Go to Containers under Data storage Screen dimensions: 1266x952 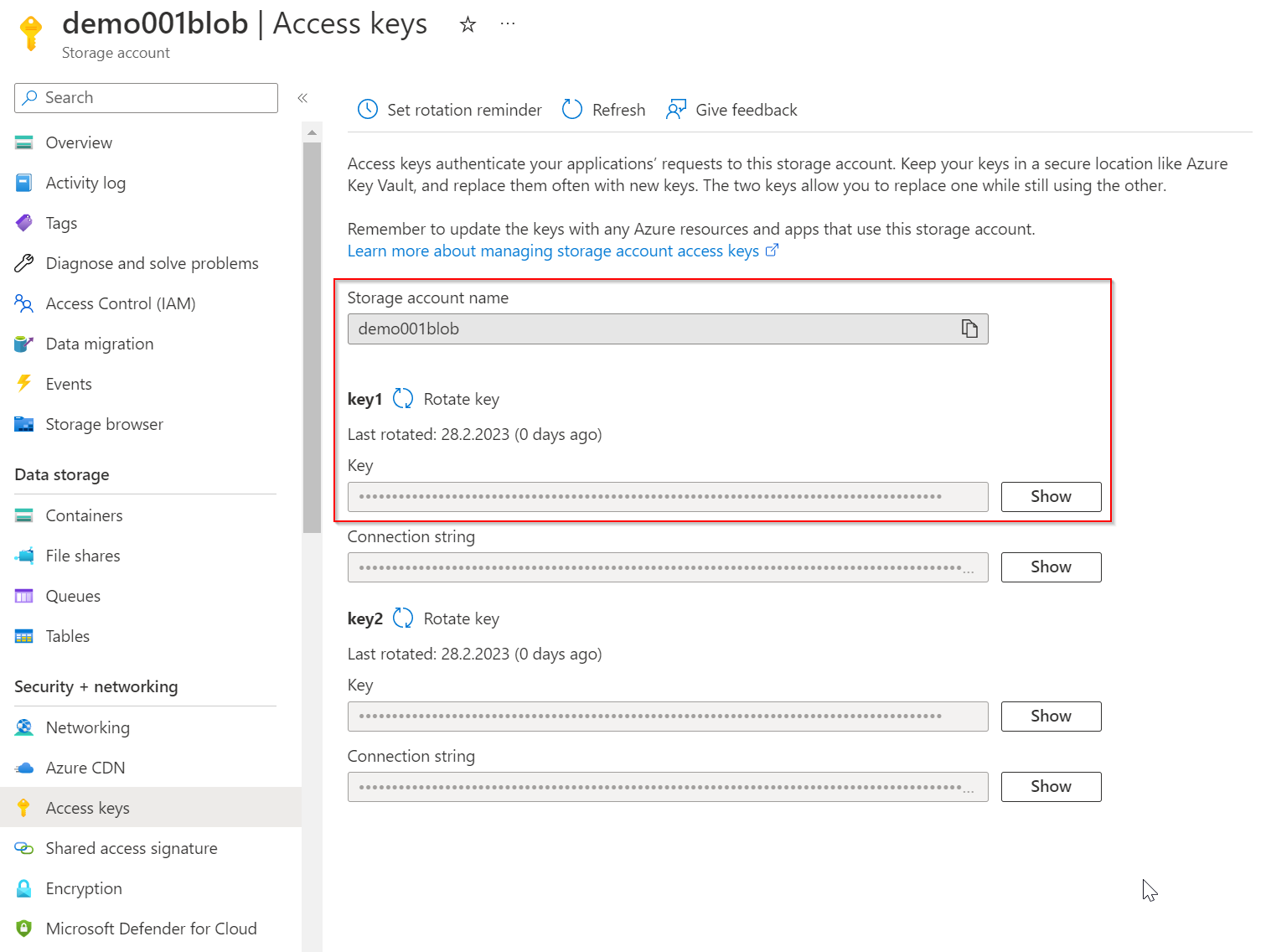[84, 515]
